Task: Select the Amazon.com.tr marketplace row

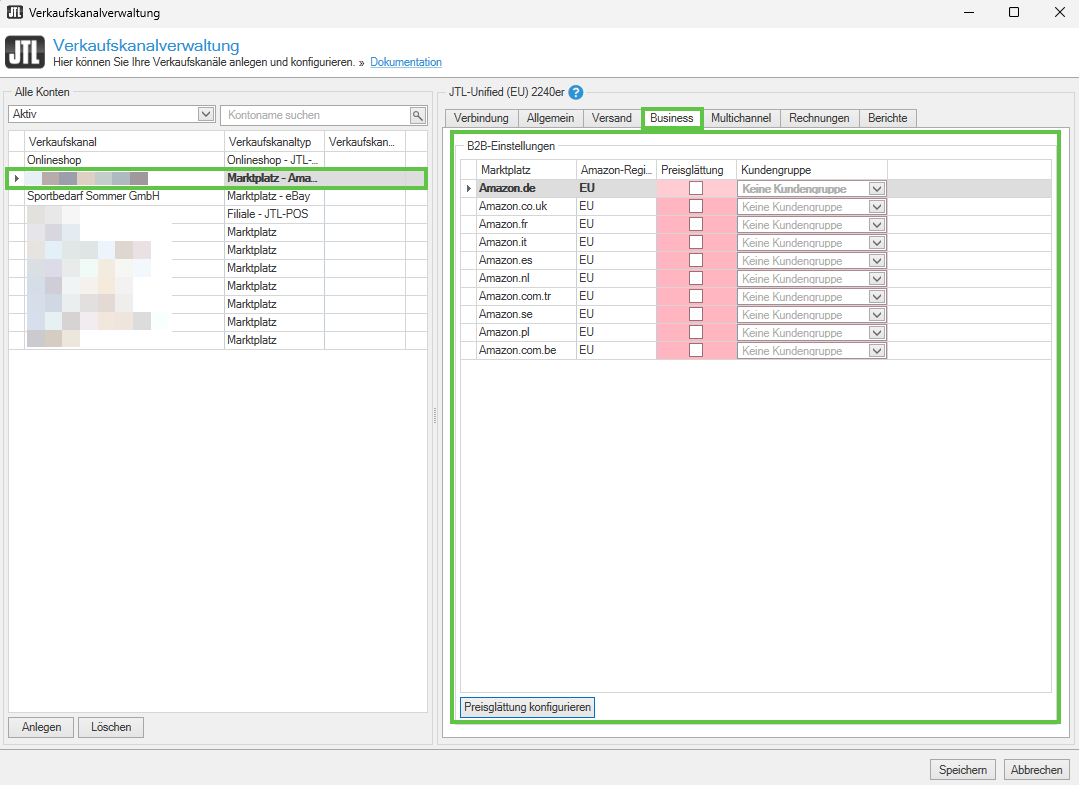Action: 756,296
